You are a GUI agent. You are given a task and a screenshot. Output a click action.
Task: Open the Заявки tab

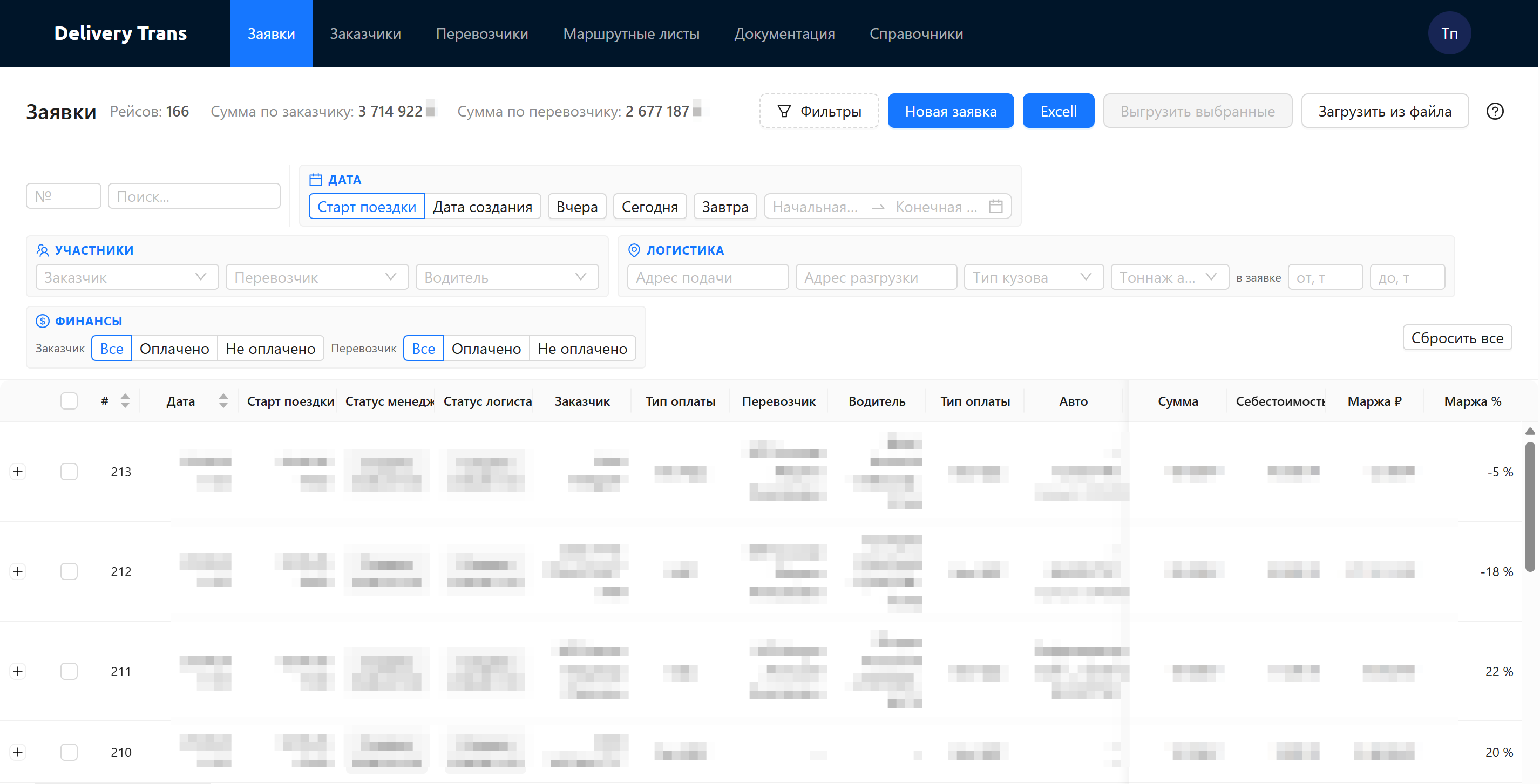click(x=272, y=33)
